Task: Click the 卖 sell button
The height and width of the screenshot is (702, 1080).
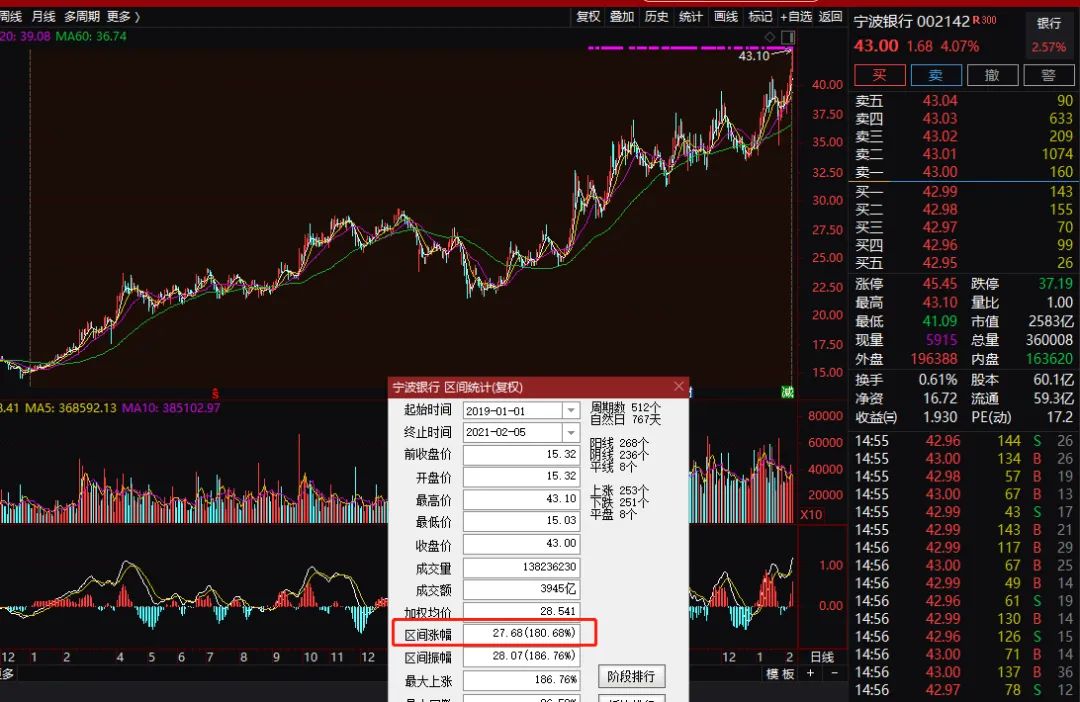Action: [x=935, y=75]
